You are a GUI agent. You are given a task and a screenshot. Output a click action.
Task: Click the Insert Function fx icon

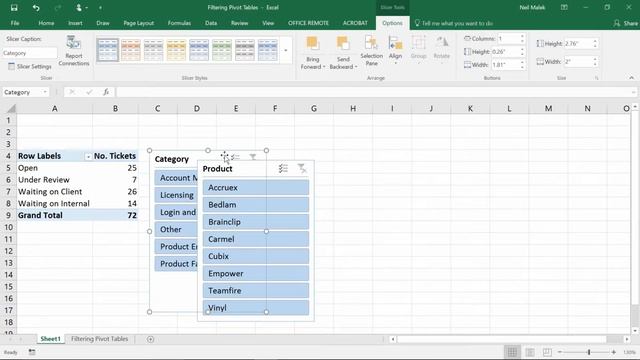point(106,92)
